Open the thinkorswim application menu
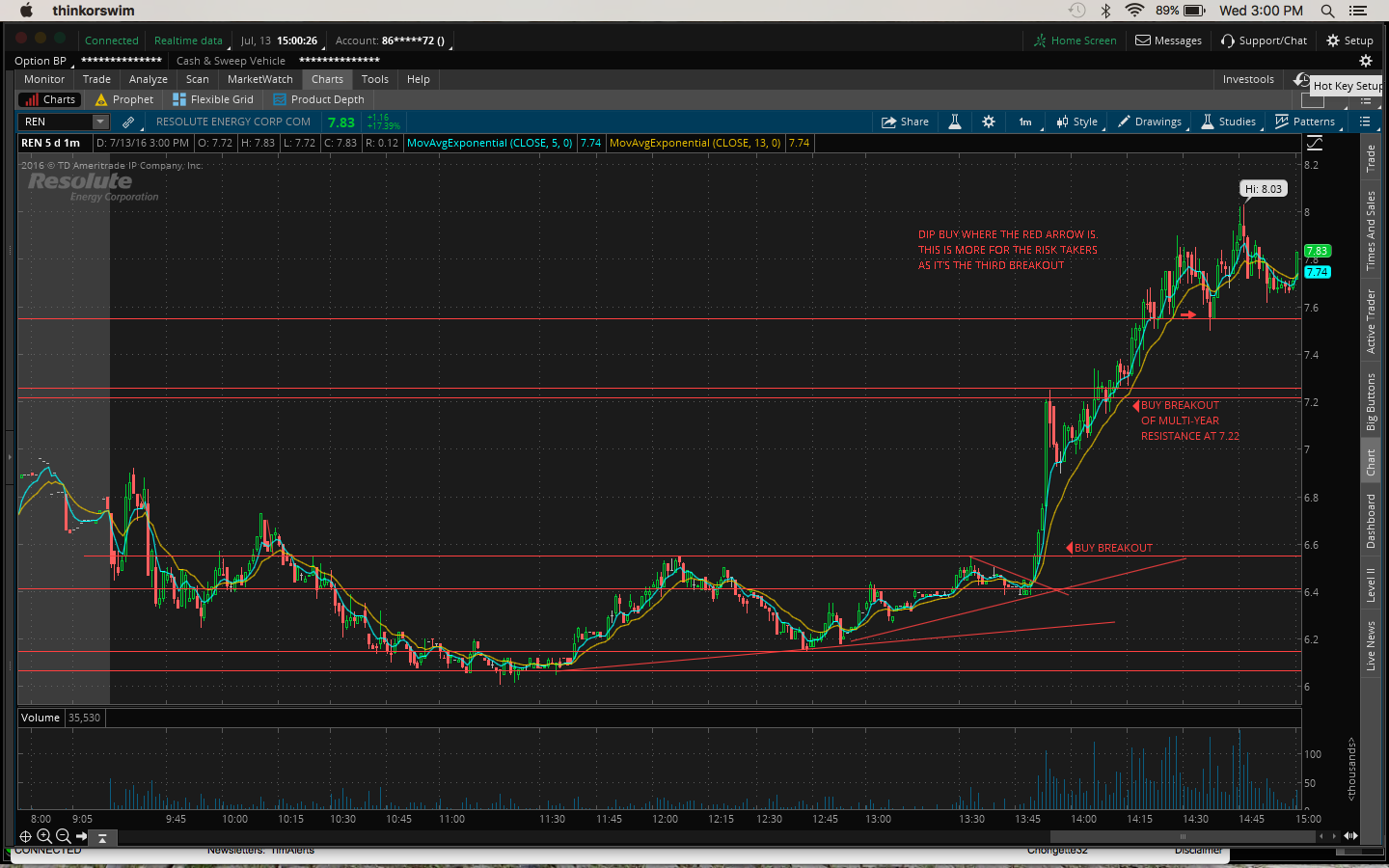The image size is (1389, 868). click(x=94, y=11)
